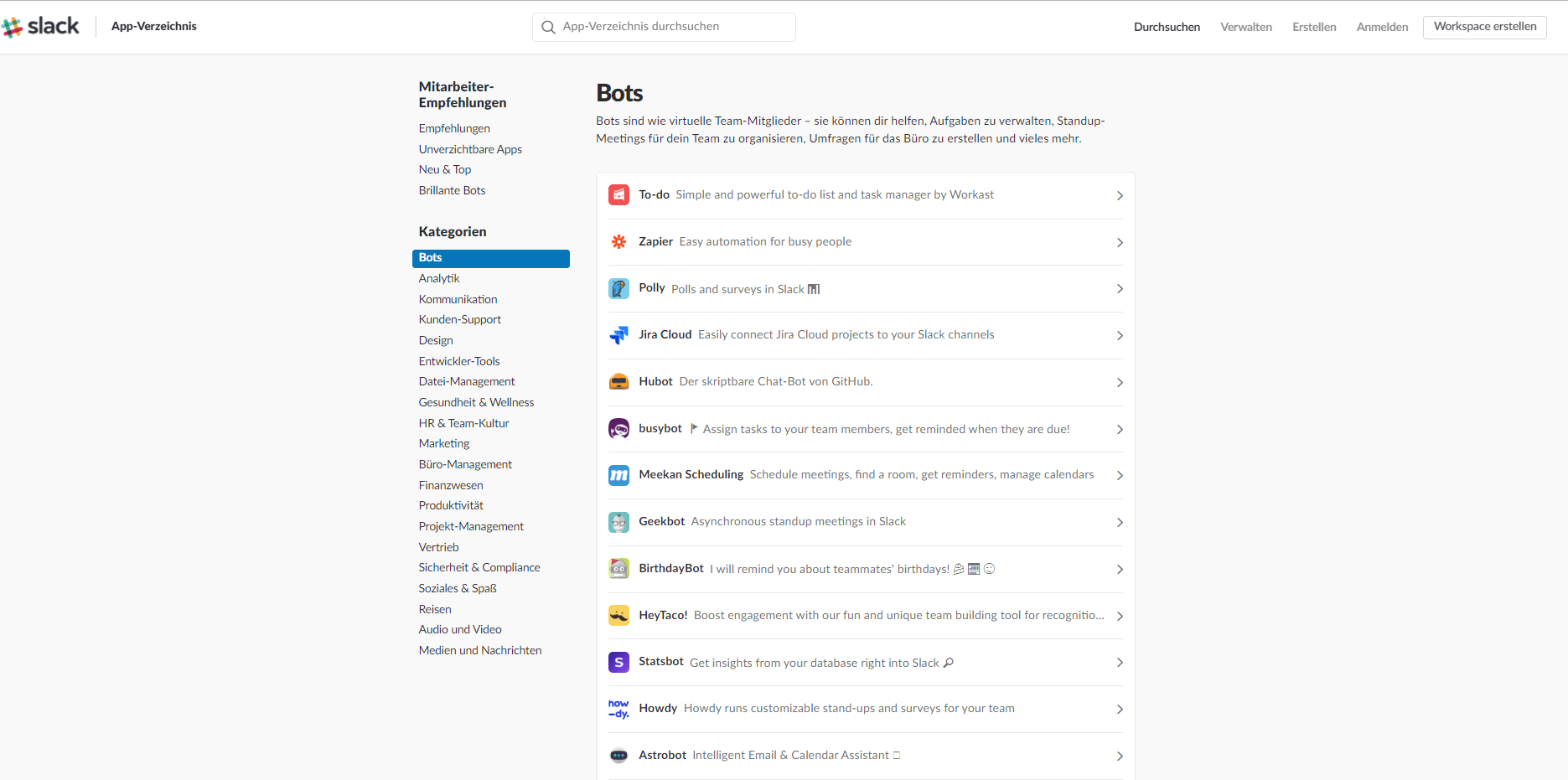Click the Zapier app icon
Image resolution: width=1568 pixels, height=780 pixels.
618,242
